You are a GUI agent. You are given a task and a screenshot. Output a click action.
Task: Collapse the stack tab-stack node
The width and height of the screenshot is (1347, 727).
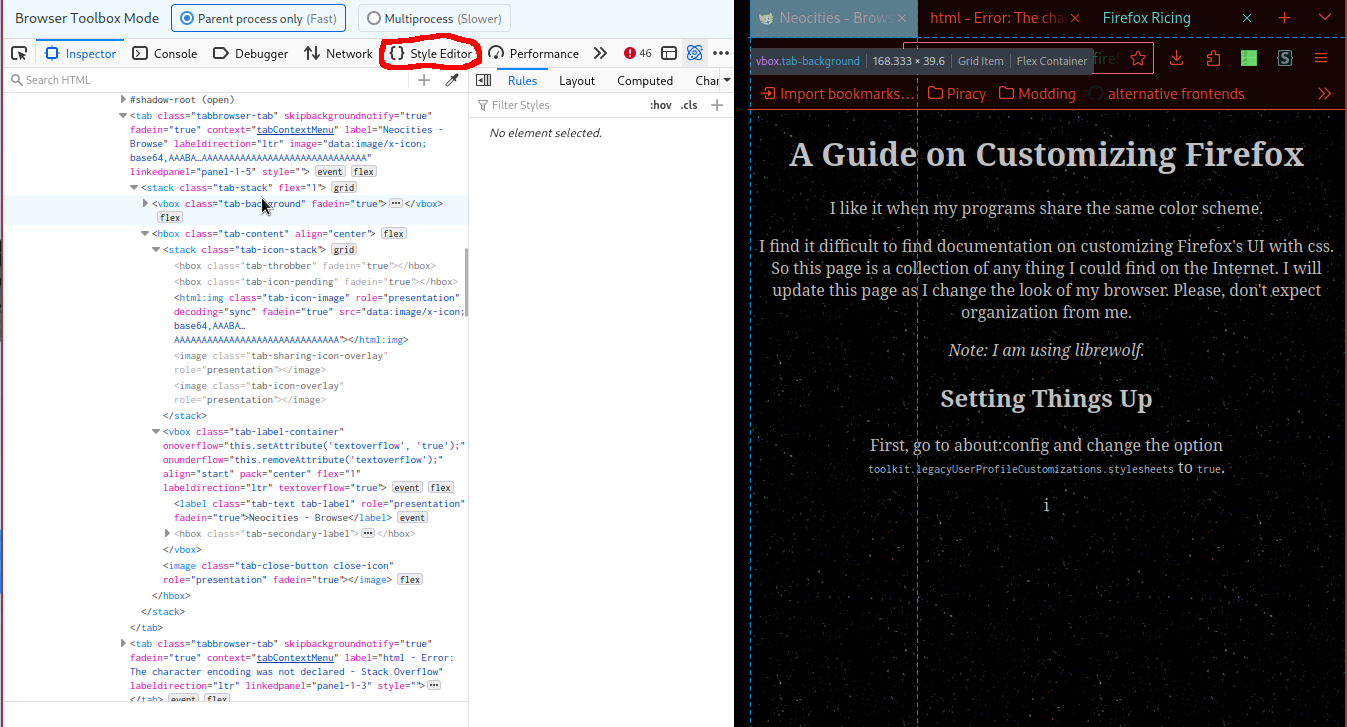(134, 188)
